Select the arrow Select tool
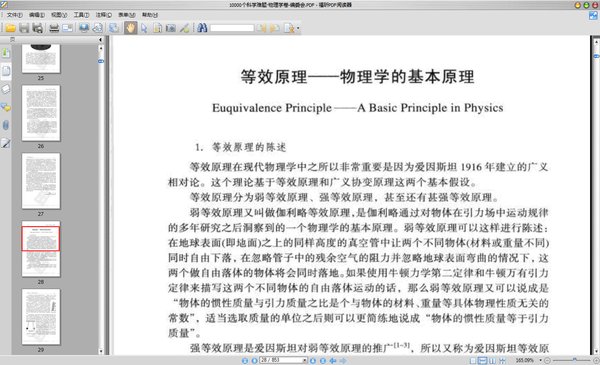The height and width of the screenshot is (365, 600). click(x=144, y=28)
